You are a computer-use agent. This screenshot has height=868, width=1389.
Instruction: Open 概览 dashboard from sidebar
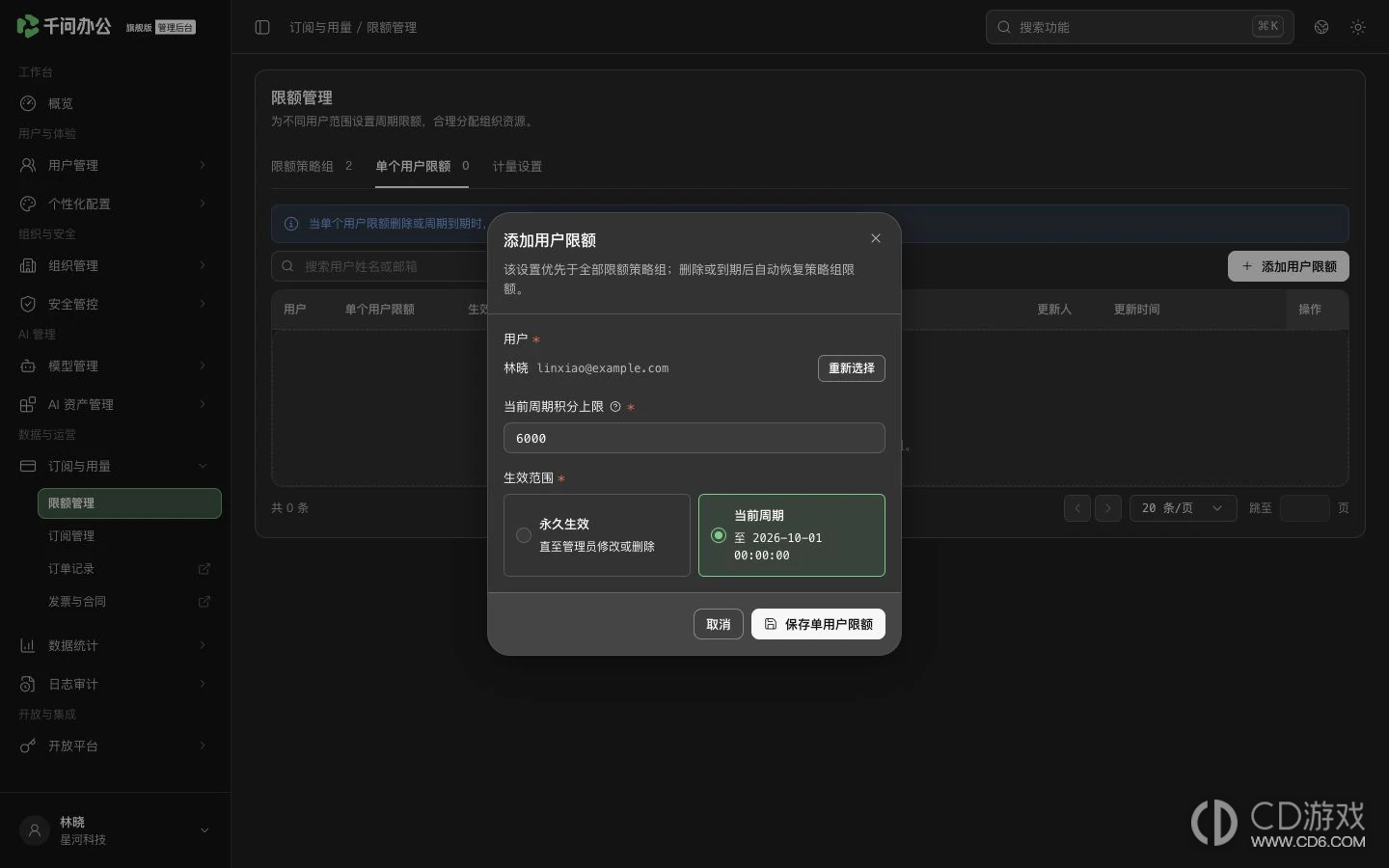(x=116, y=103)
